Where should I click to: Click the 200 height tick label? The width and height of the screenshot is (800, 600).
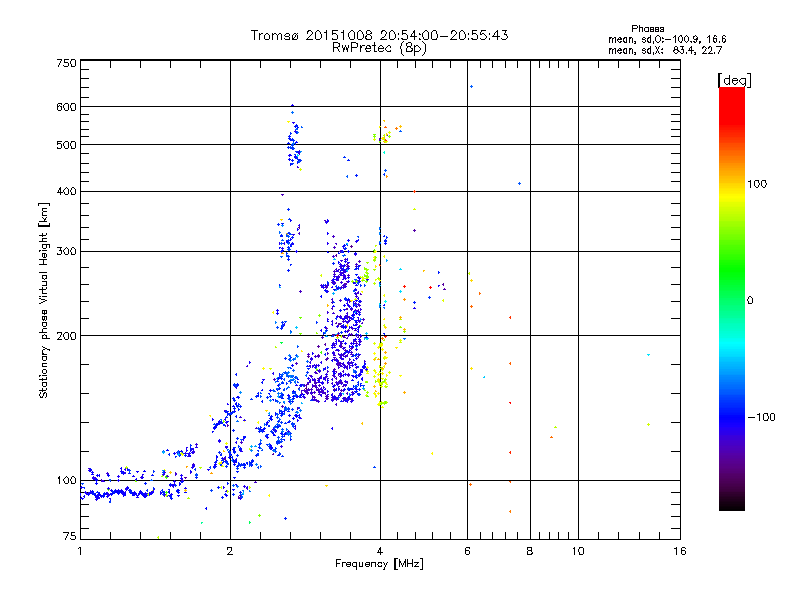pos(67,336)
